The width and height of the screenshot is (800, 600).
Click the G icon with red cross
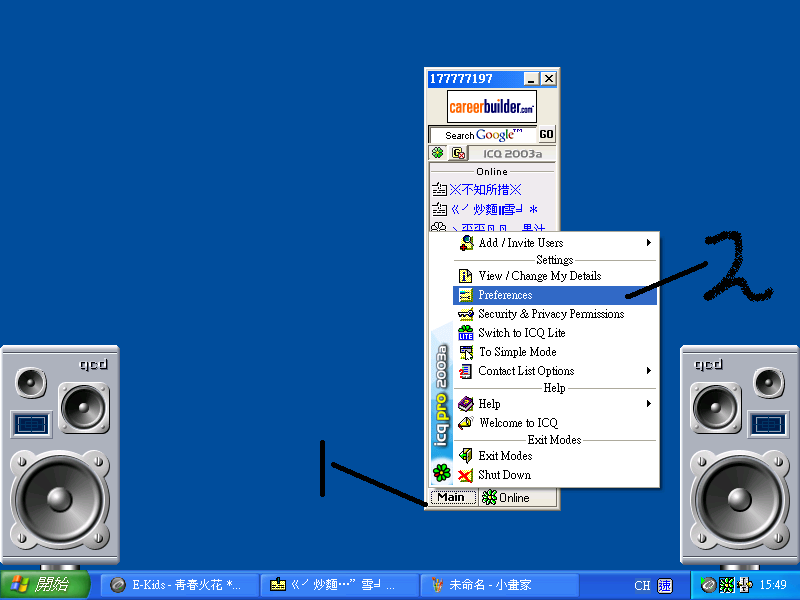click(x=458, y=153)
